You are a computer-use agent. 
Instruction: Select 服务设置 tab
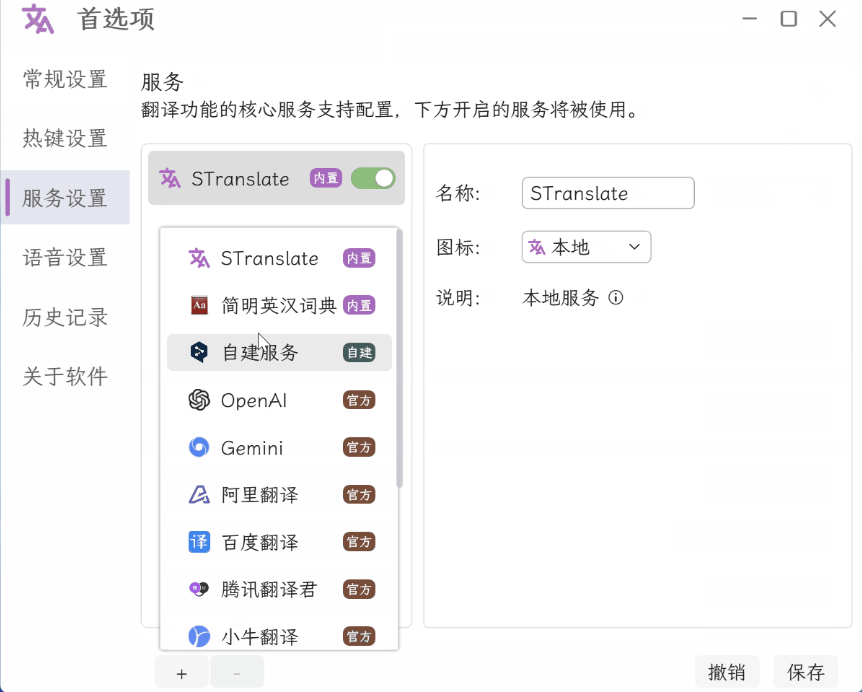(65, 197)
